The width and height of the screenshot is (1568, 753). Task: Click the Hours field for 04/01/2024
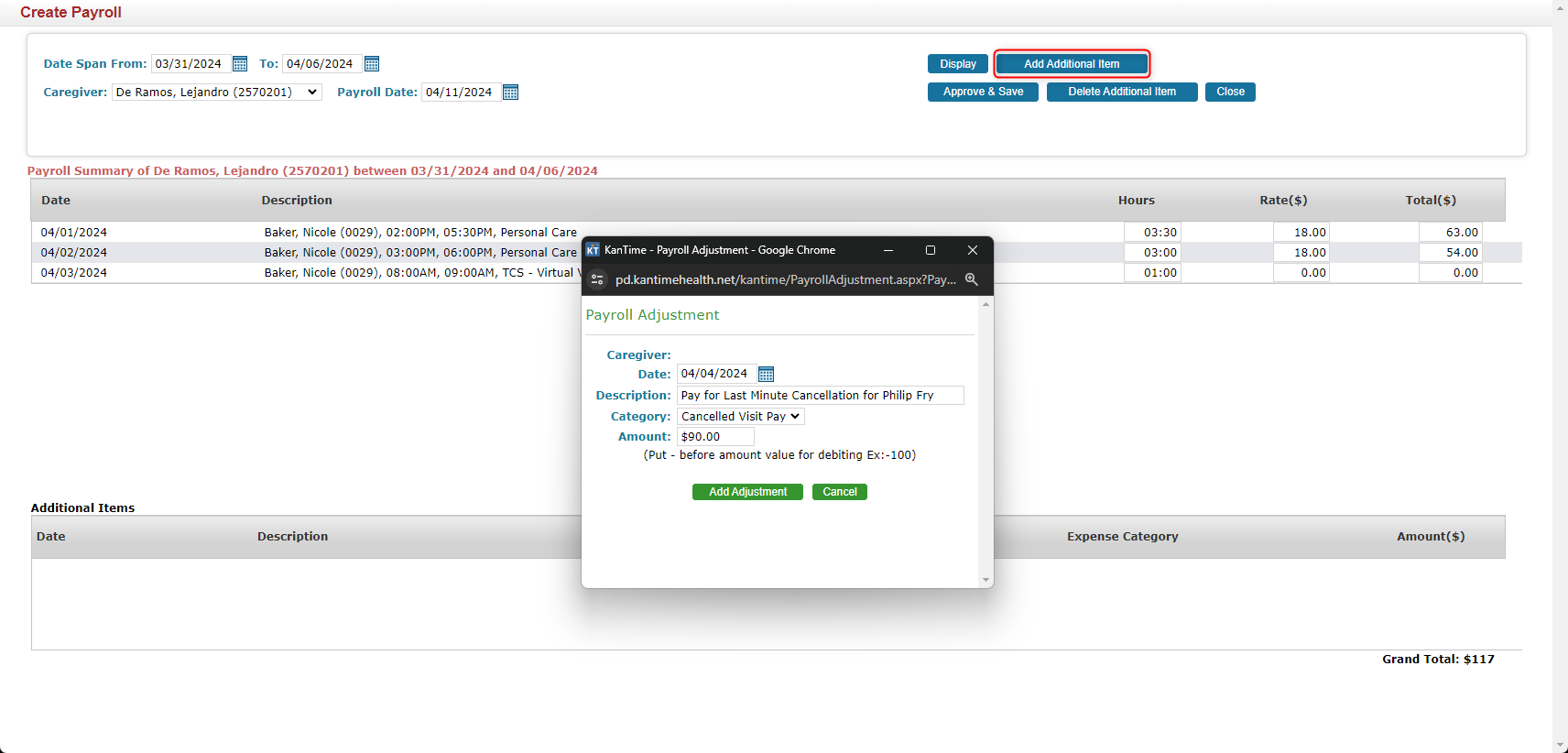pos(1151,233)
